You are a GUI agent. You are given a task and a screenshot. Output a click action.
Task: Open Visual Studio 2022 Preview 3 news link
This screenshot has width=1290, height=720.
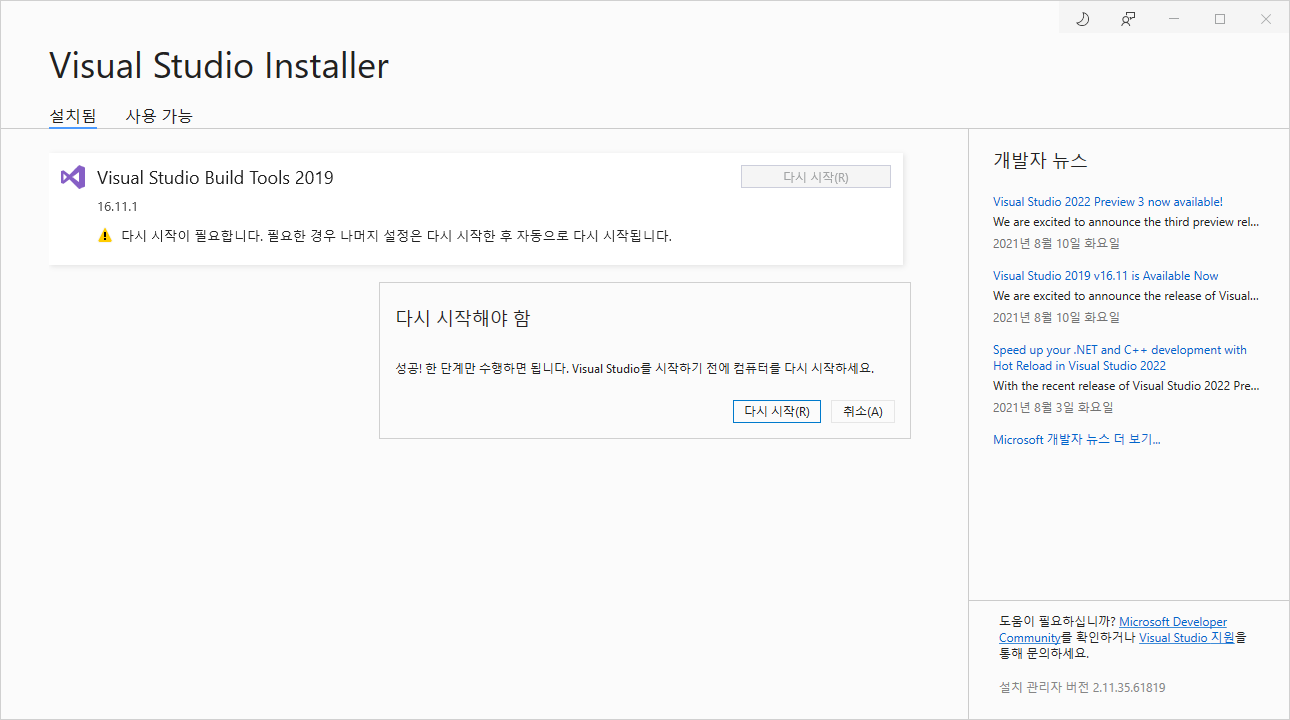(1108, 202)
